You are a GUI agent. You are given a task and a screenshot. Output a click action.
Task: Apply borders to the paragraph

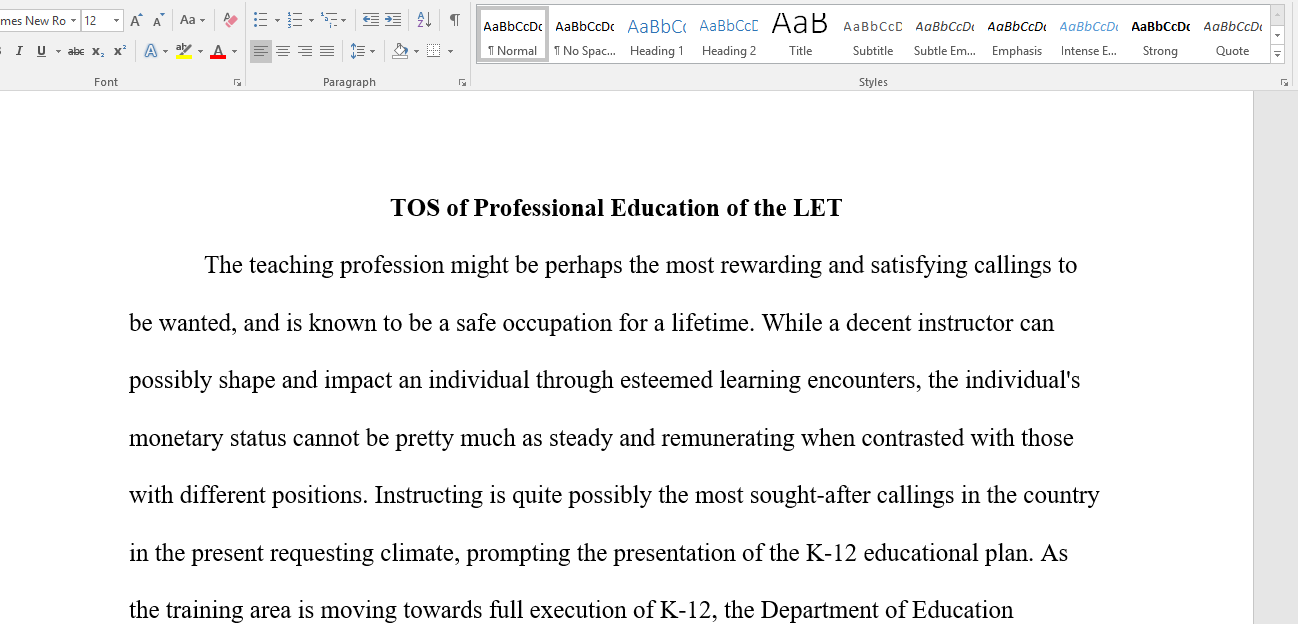(x=433, y=51)
